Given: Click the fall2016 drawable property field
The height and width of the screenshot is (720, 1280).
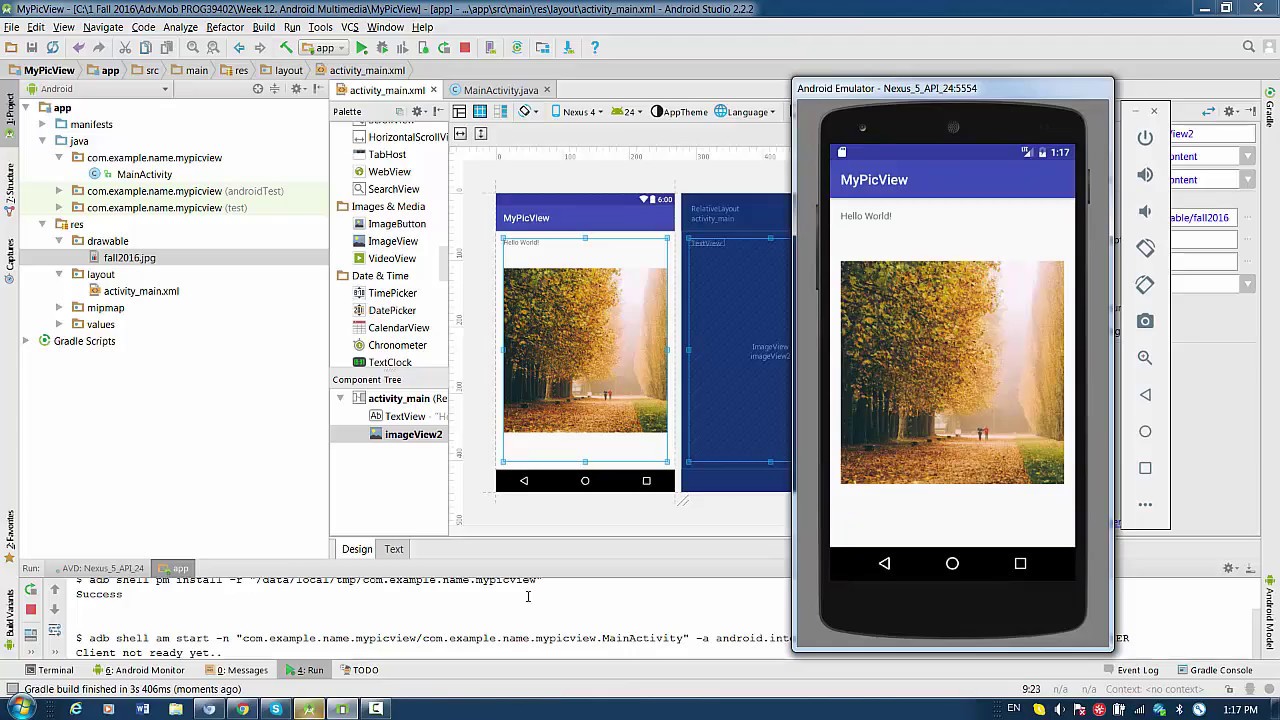Looking at the screenshot, I should [1204, 218].
